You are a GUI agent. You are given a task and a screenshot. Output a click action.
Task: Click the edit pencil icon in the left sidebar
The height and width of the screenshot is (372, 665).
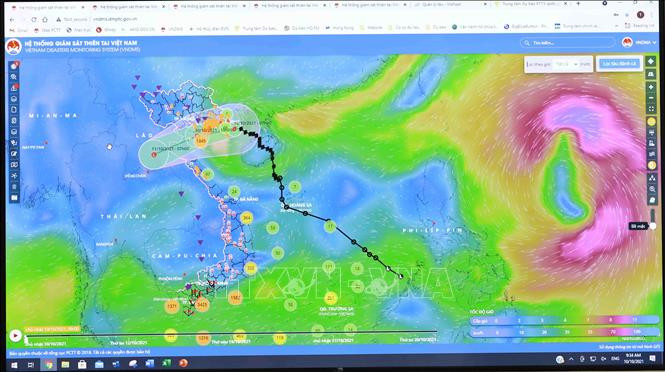[14, 154]
